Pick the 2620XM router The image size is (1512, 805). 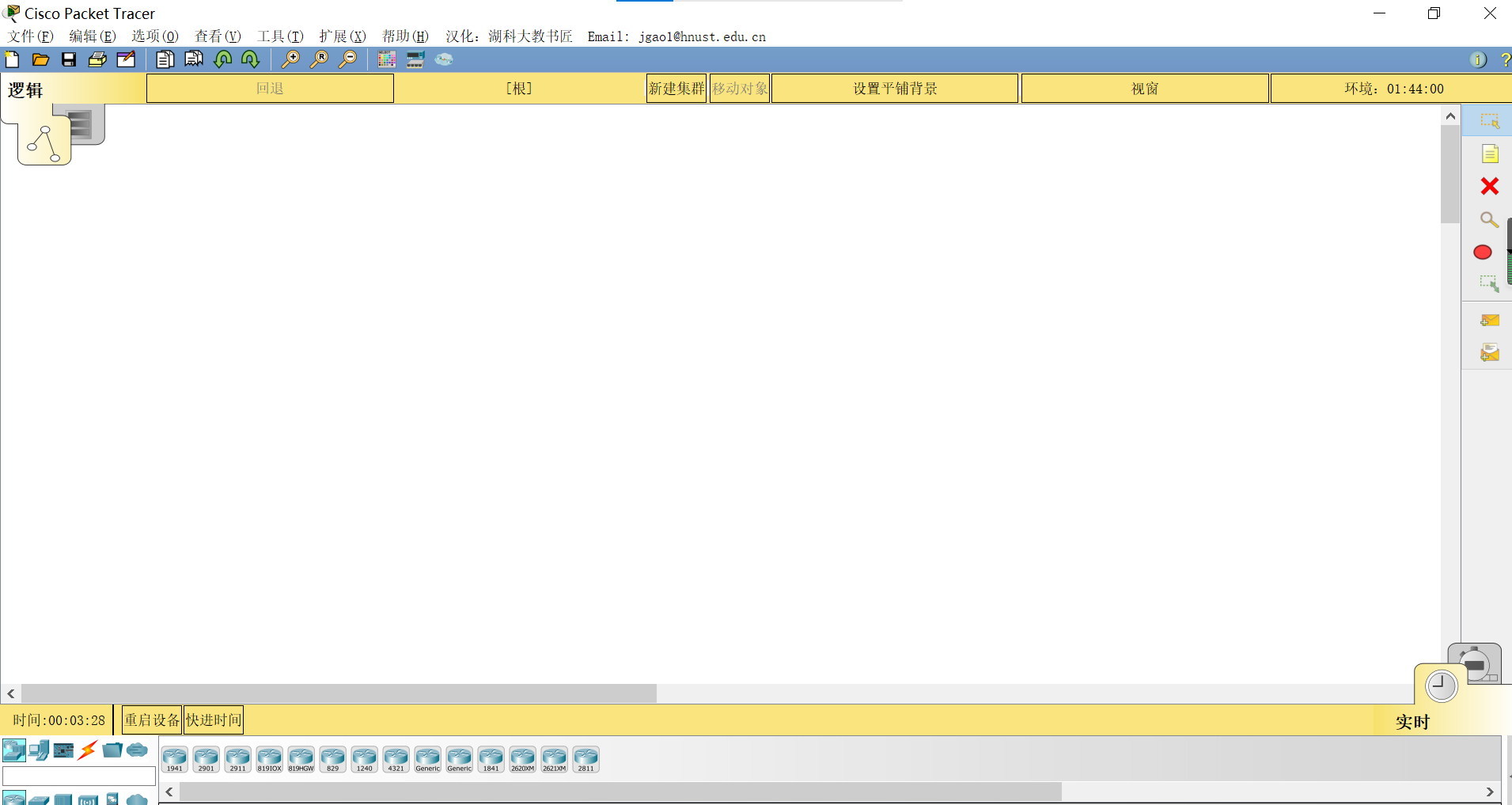coord(523,759)
